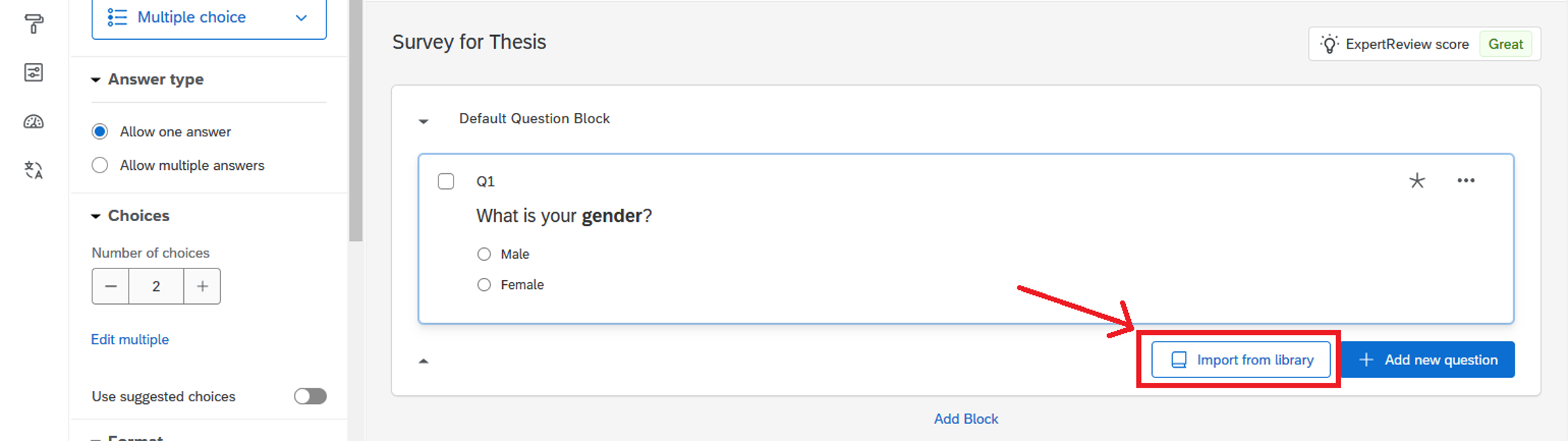Collapse the Answer type section
This screenshot has height=441, width=1568.
(x=96, y=80)
